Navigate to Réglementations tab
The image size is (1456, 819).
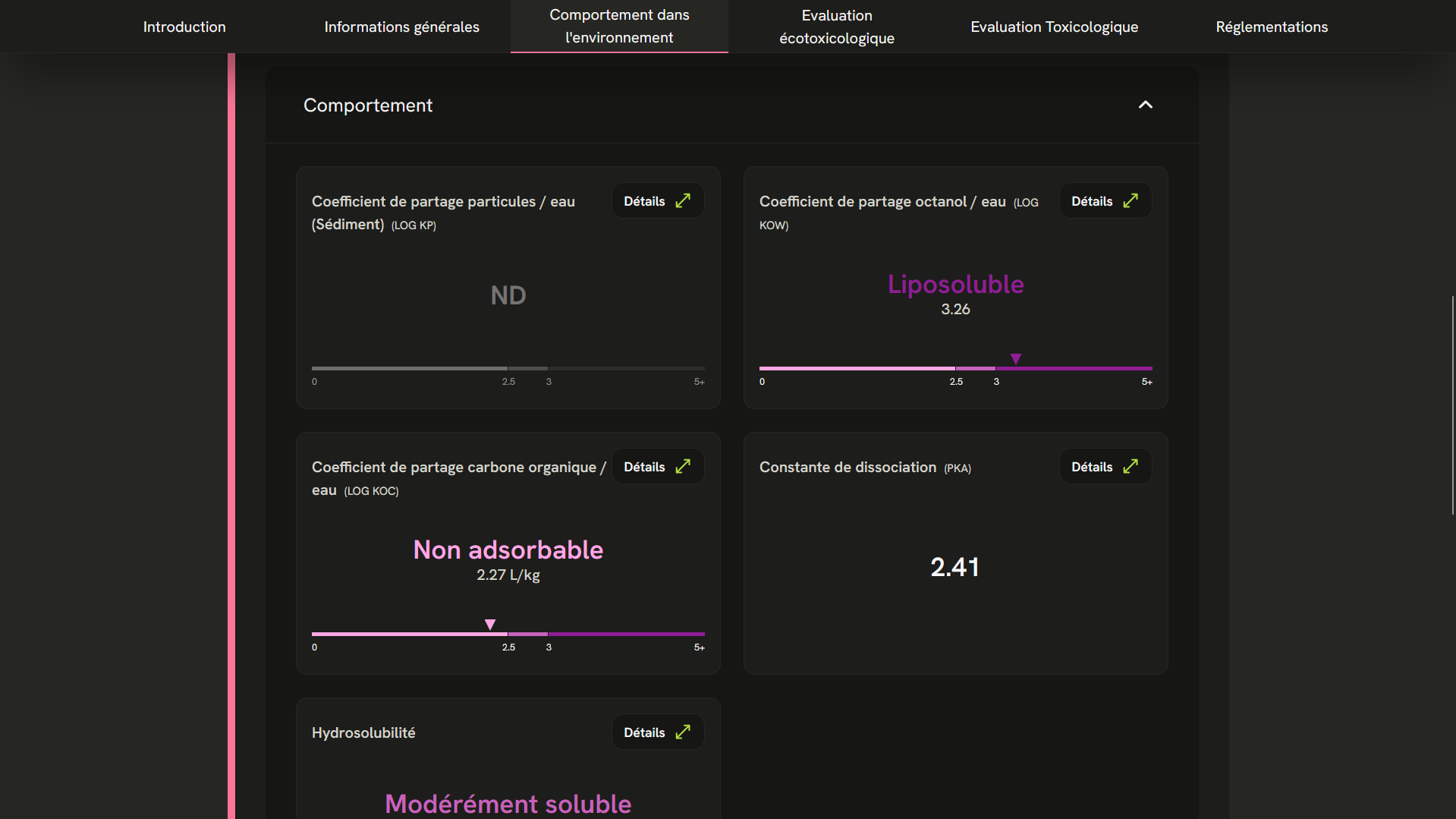1272,27
